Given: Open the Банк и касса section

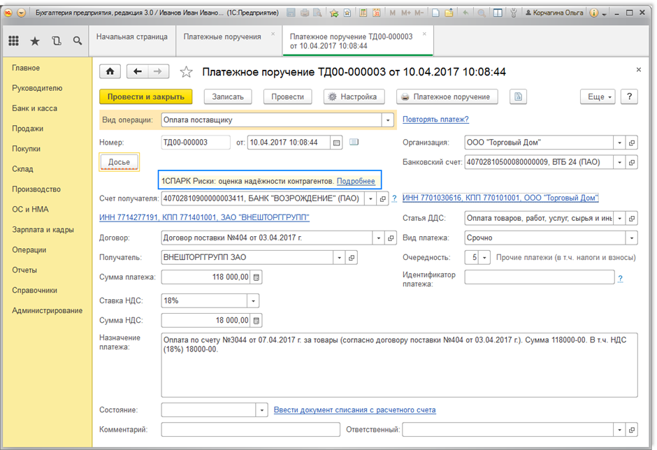Looking at the screenshot, I should click(x=35, y=109).
